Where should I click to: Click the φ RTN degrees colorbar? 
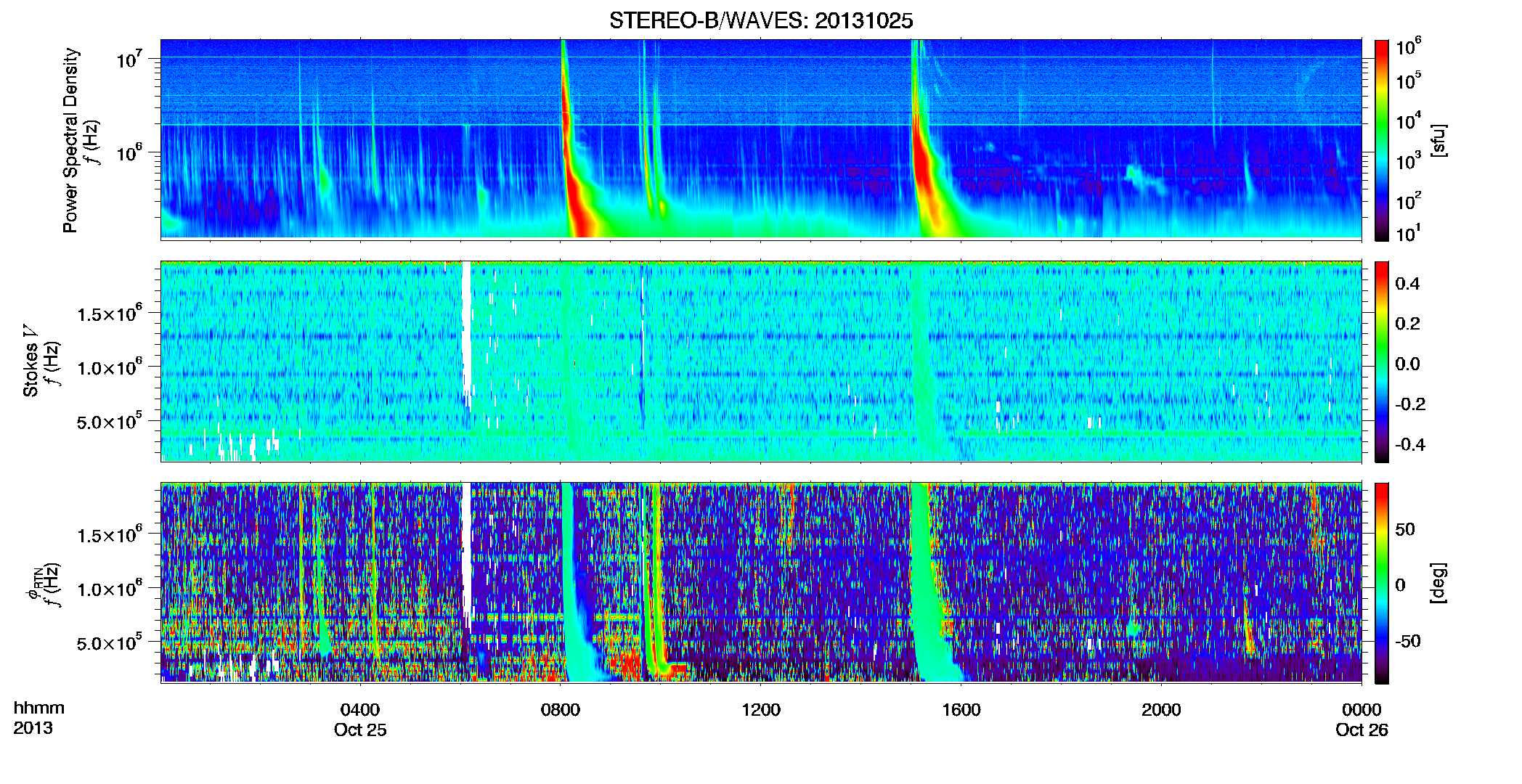(1381, 583)
